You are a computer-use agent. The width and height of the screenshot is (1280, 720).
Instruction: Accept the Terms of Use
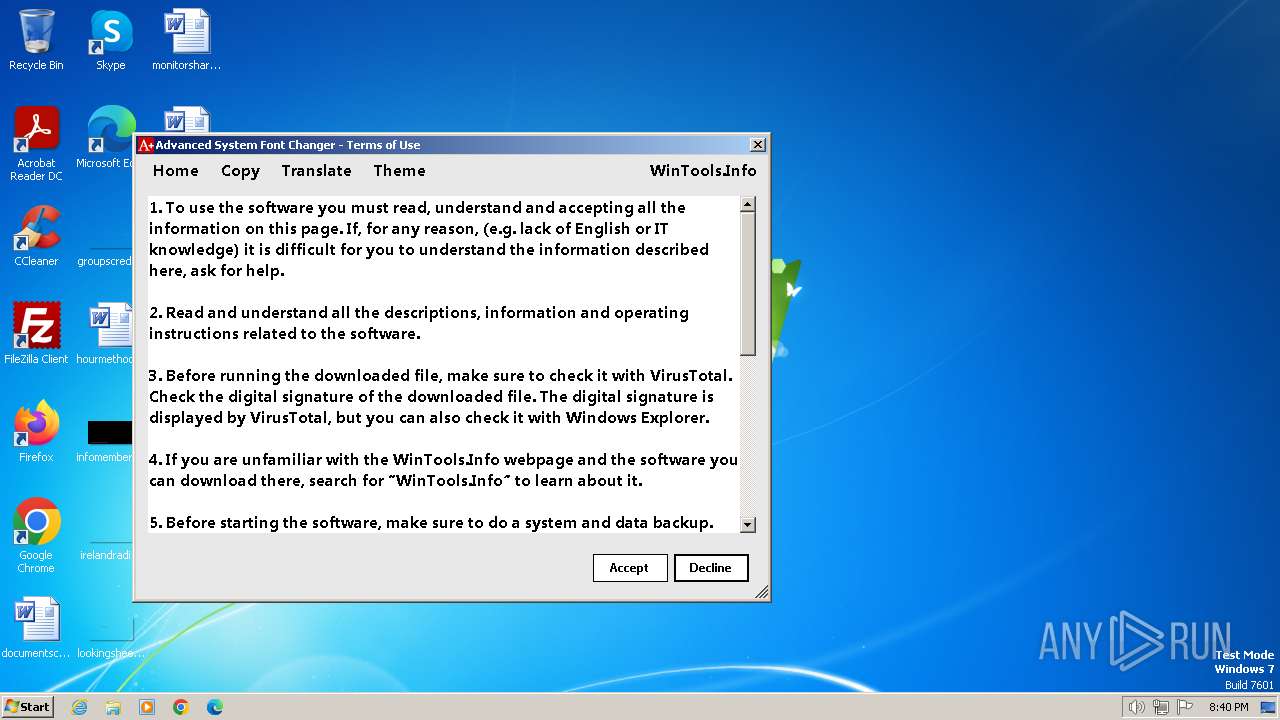tap(629, 568)
